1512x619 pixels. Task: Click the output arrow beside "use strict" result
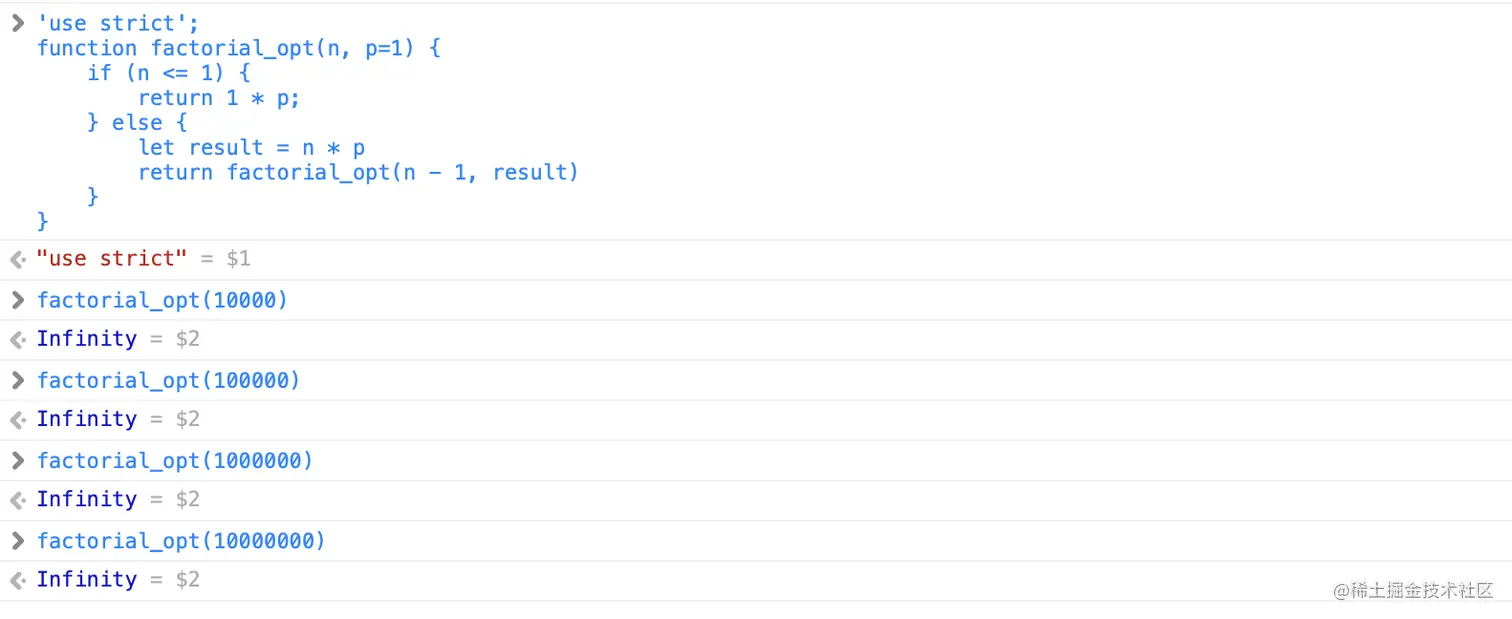tap(17, 259)
